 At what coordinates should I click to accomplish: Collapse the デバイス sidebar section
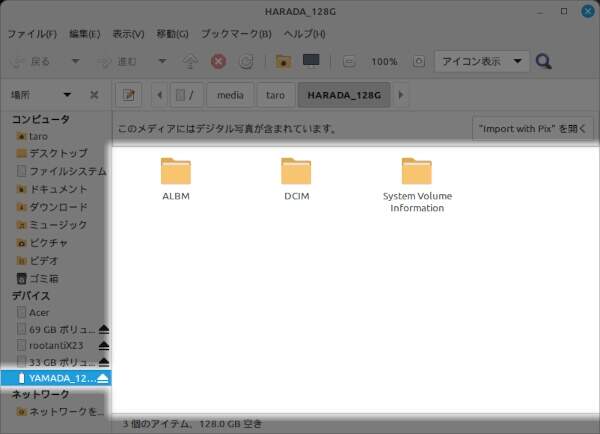point(31,296)
